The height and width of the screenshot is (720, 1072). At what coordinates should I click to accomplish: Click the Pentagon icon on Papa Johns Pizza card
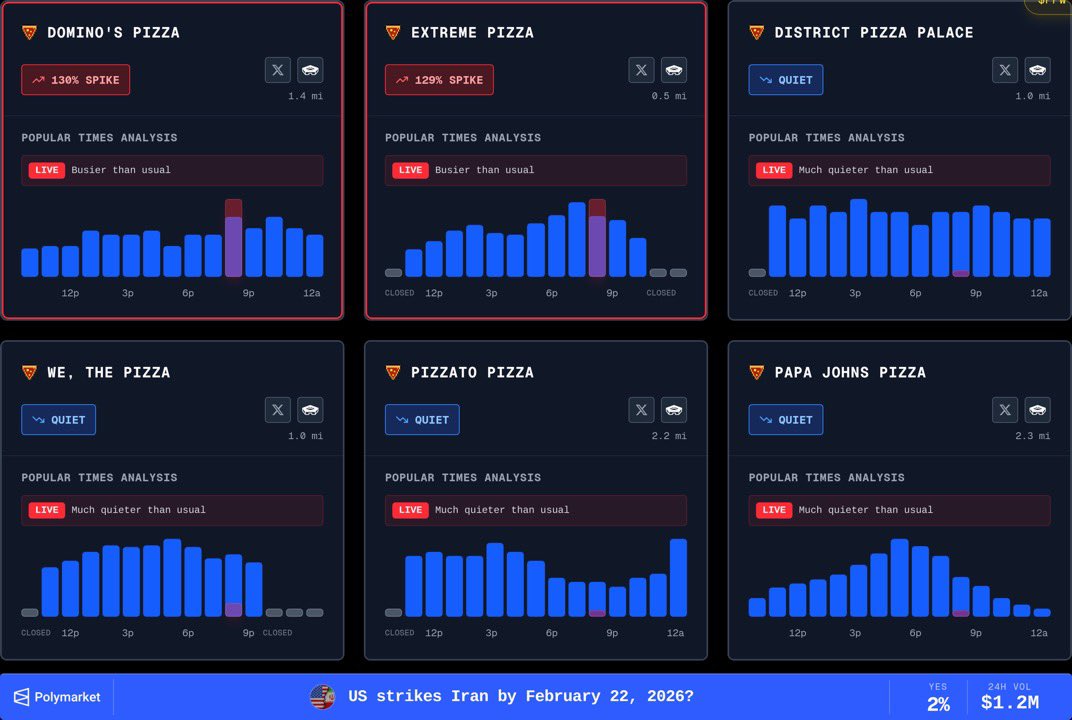point(1038,410)
